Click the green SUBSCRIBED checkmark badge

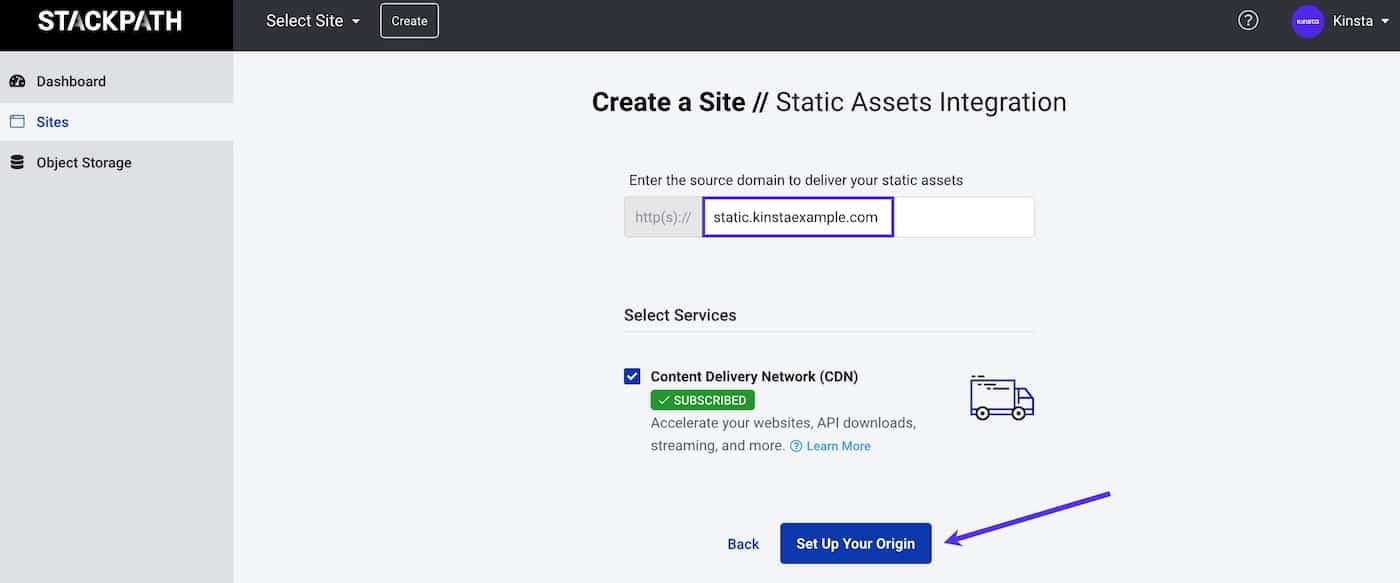tap(702, 399)
